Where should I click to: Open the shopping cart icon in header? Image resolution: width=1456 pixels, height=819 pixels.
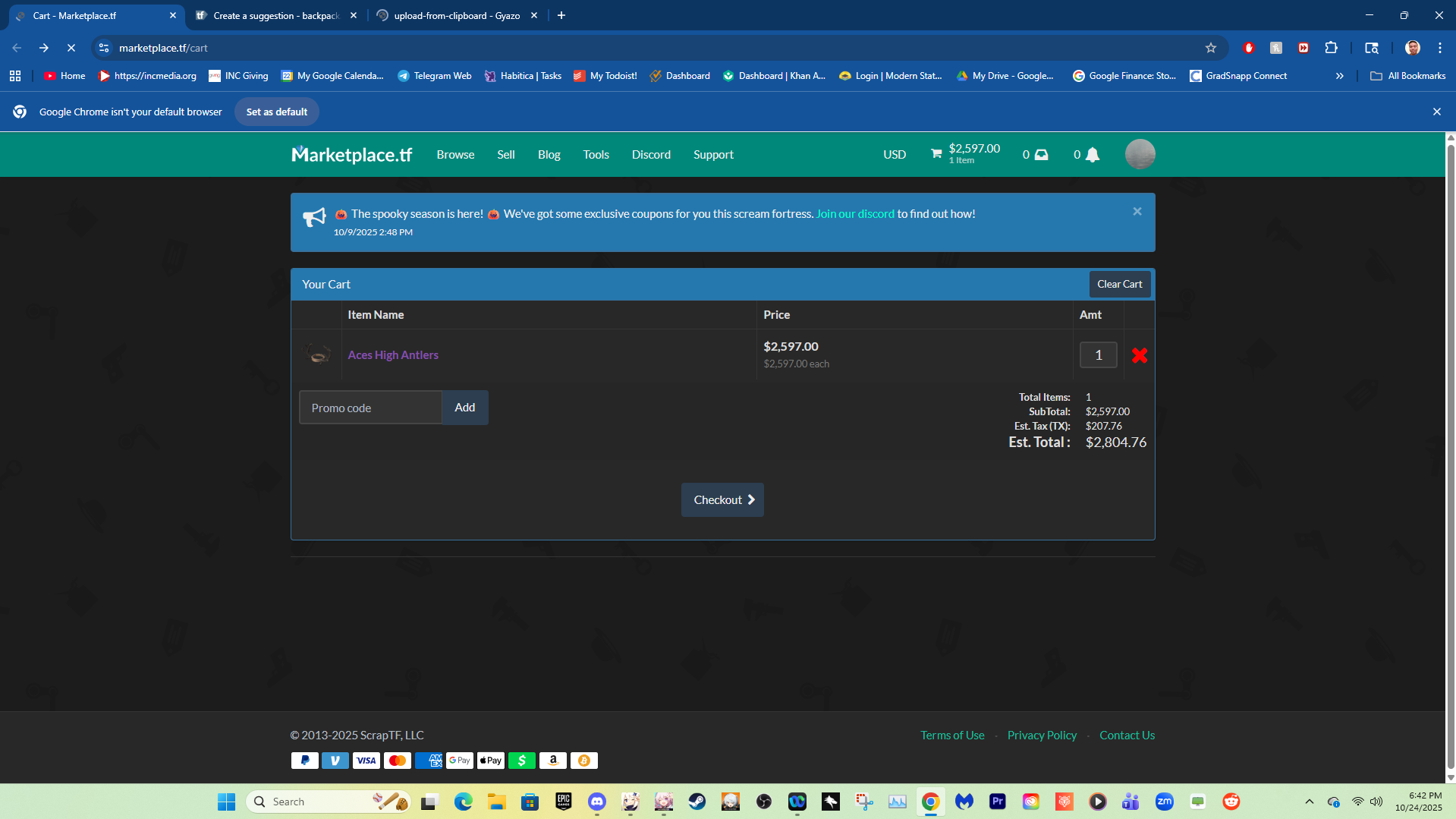[936, 154]
